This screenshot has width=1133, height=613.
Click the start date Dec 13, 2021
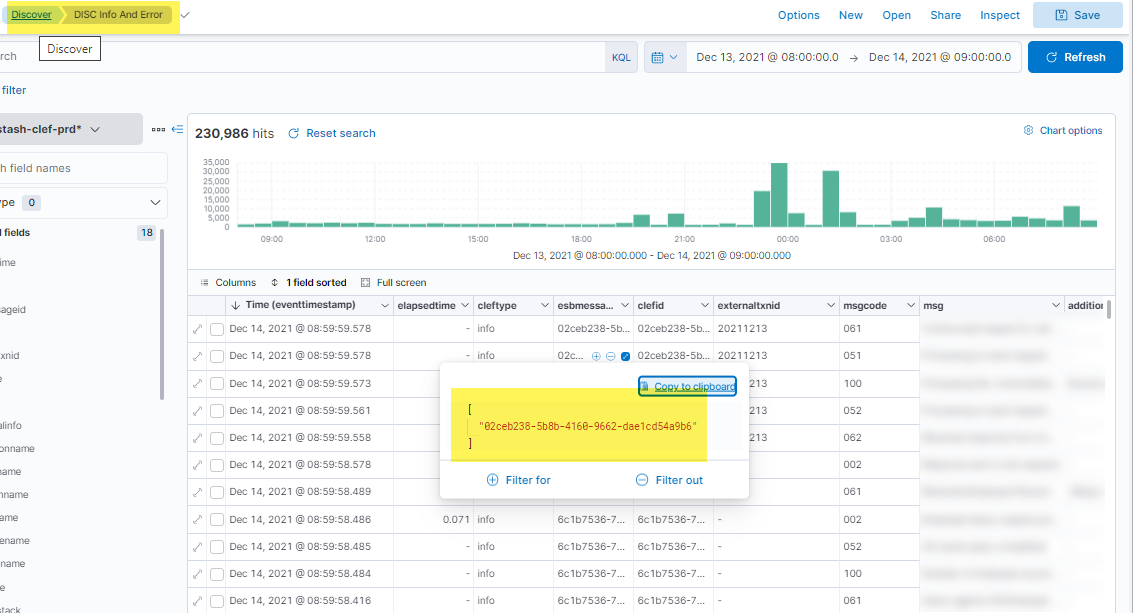pos(767,57)
